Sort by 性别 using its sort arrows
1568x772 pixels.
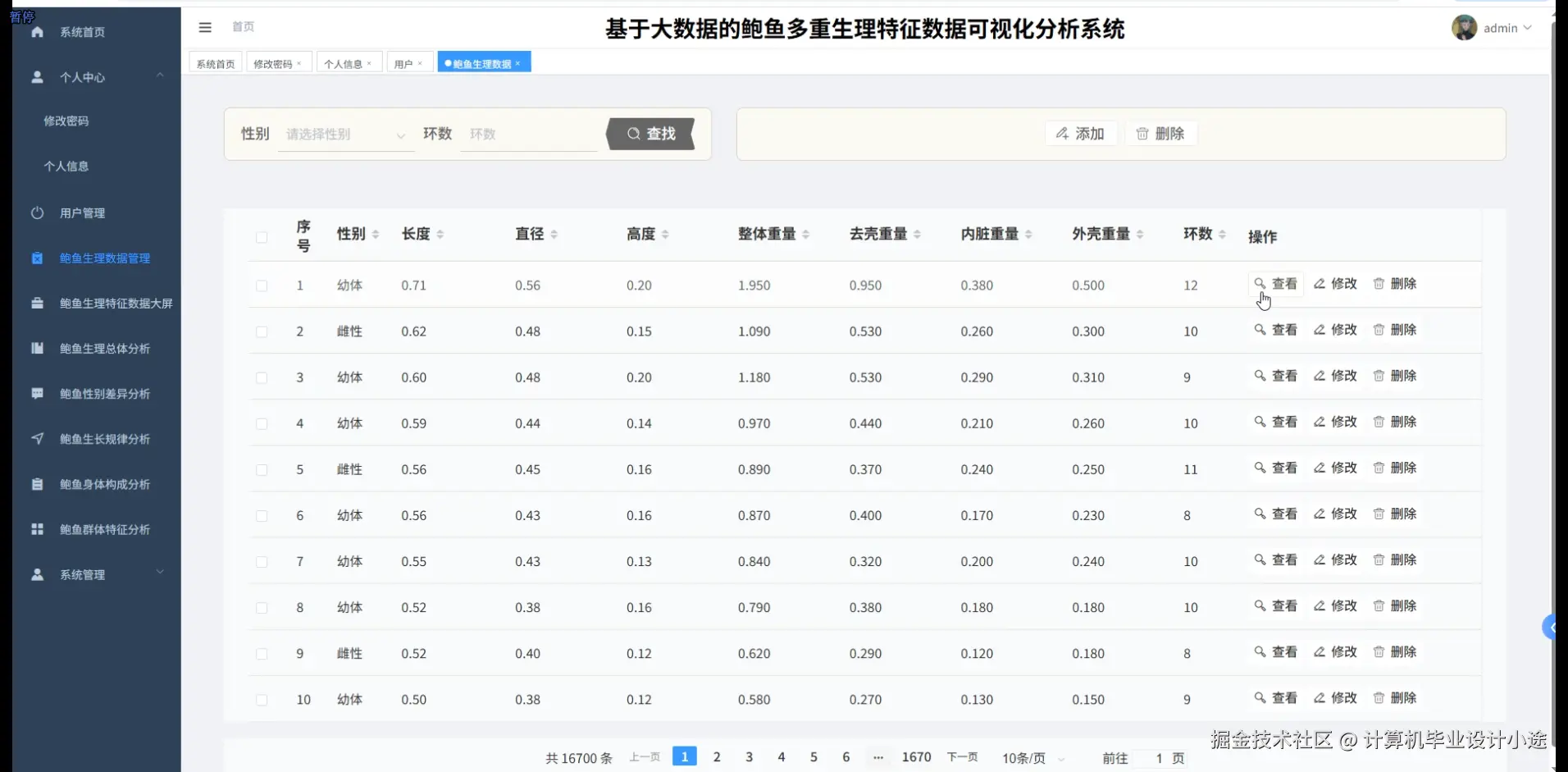pos(376,235)
